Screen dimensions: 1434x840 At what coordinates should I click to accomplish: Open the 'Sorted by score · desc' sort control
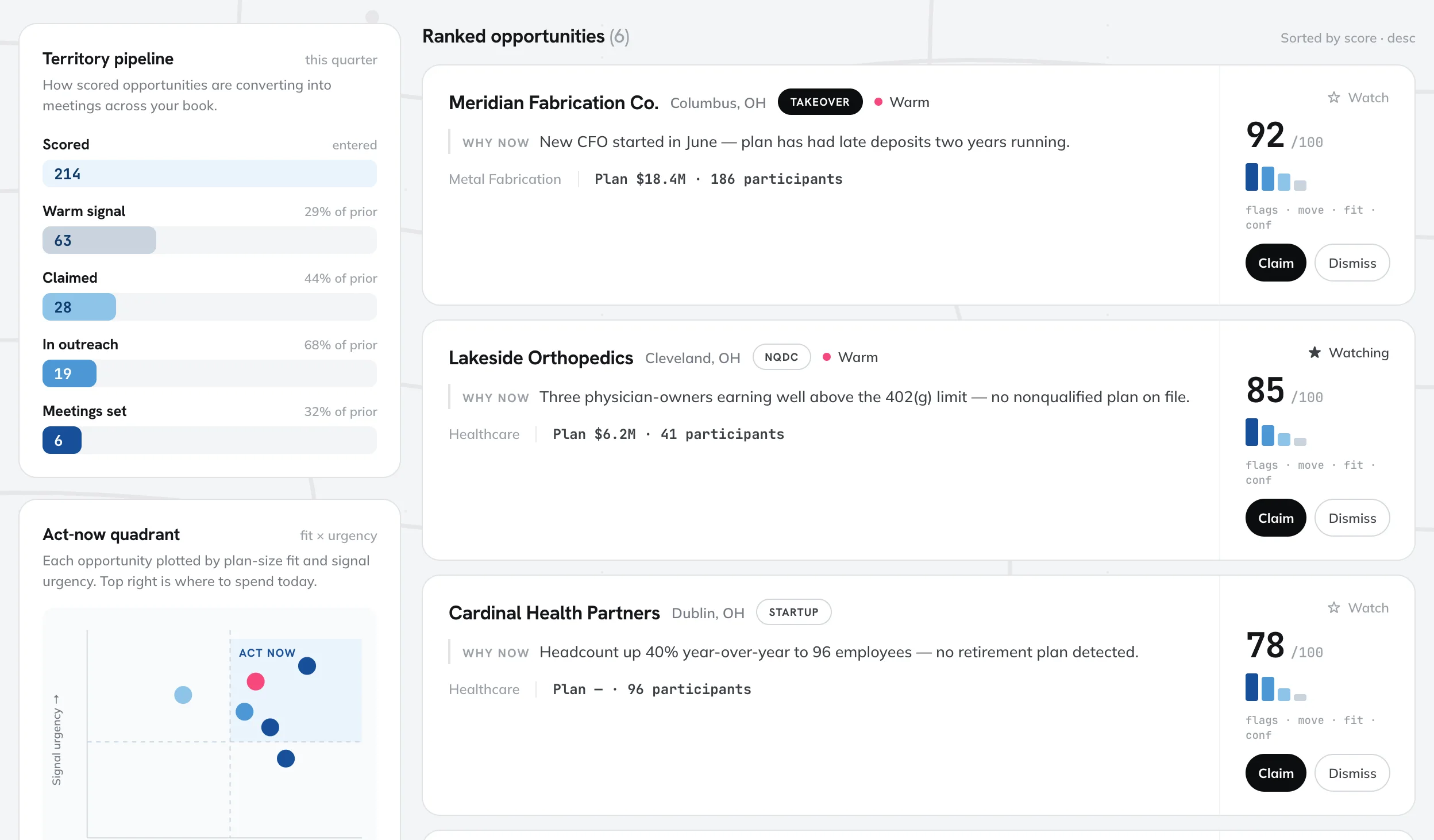1347,38
